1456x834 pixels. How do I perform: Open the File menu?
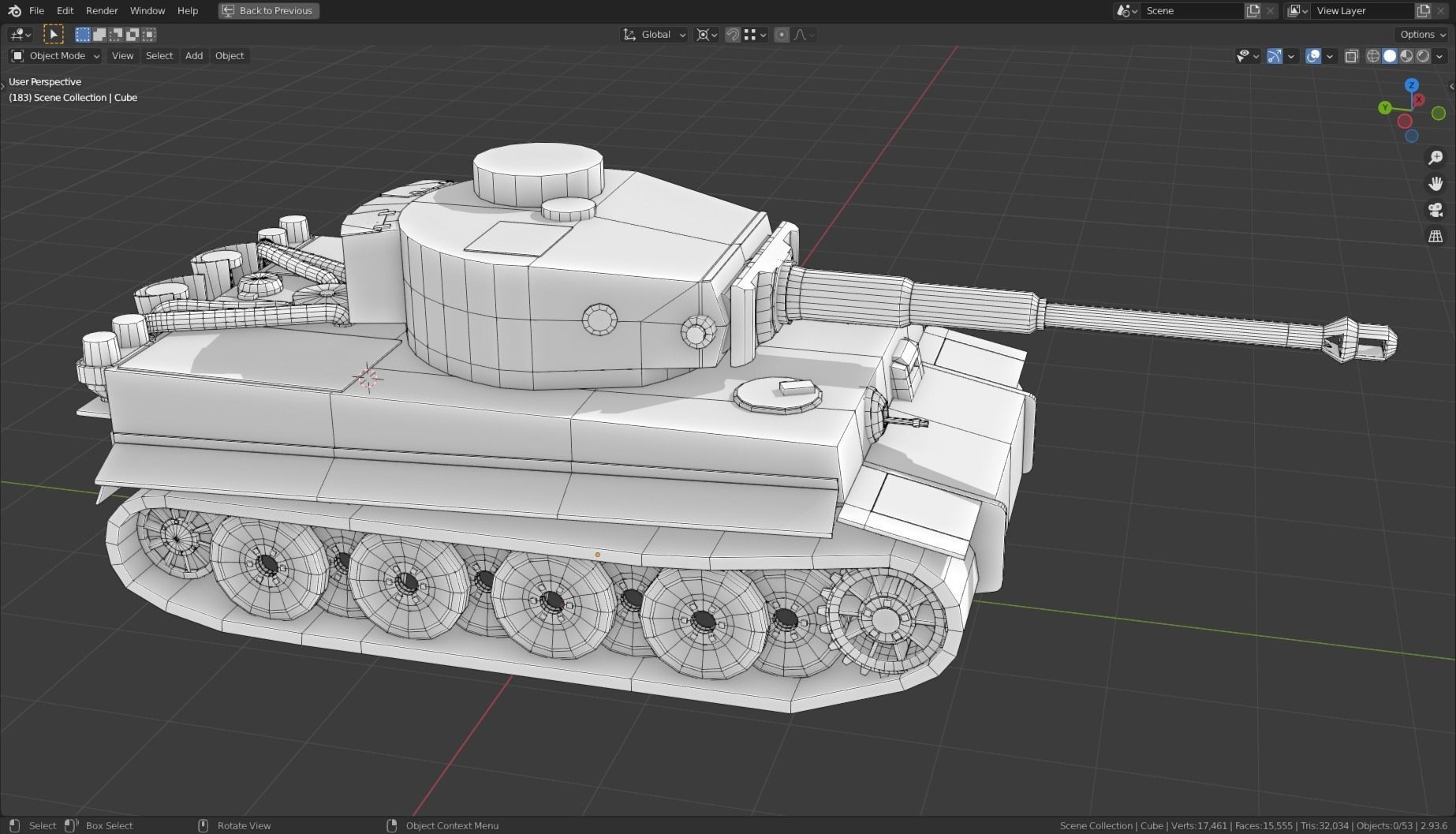point(36,10)
